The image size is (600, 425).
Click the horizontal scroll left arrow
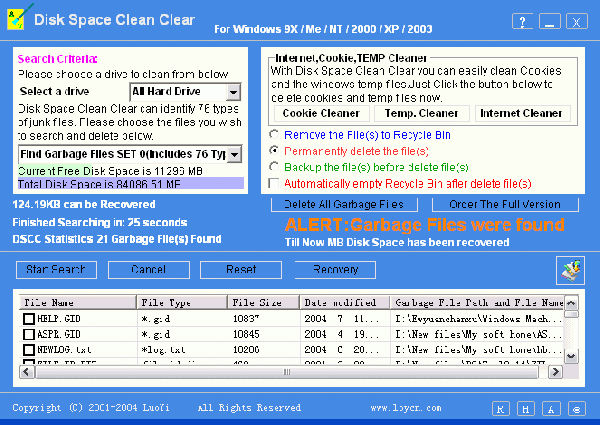tap(26, 371)
